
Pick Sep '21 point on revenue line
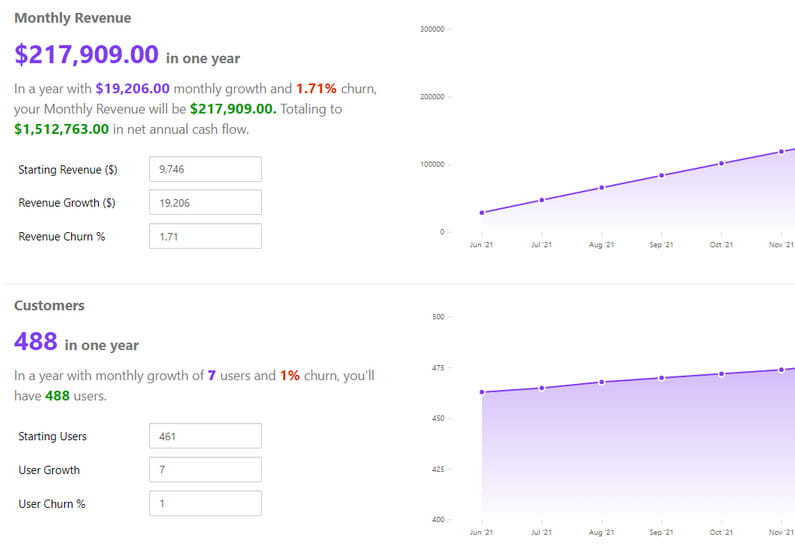661,175
